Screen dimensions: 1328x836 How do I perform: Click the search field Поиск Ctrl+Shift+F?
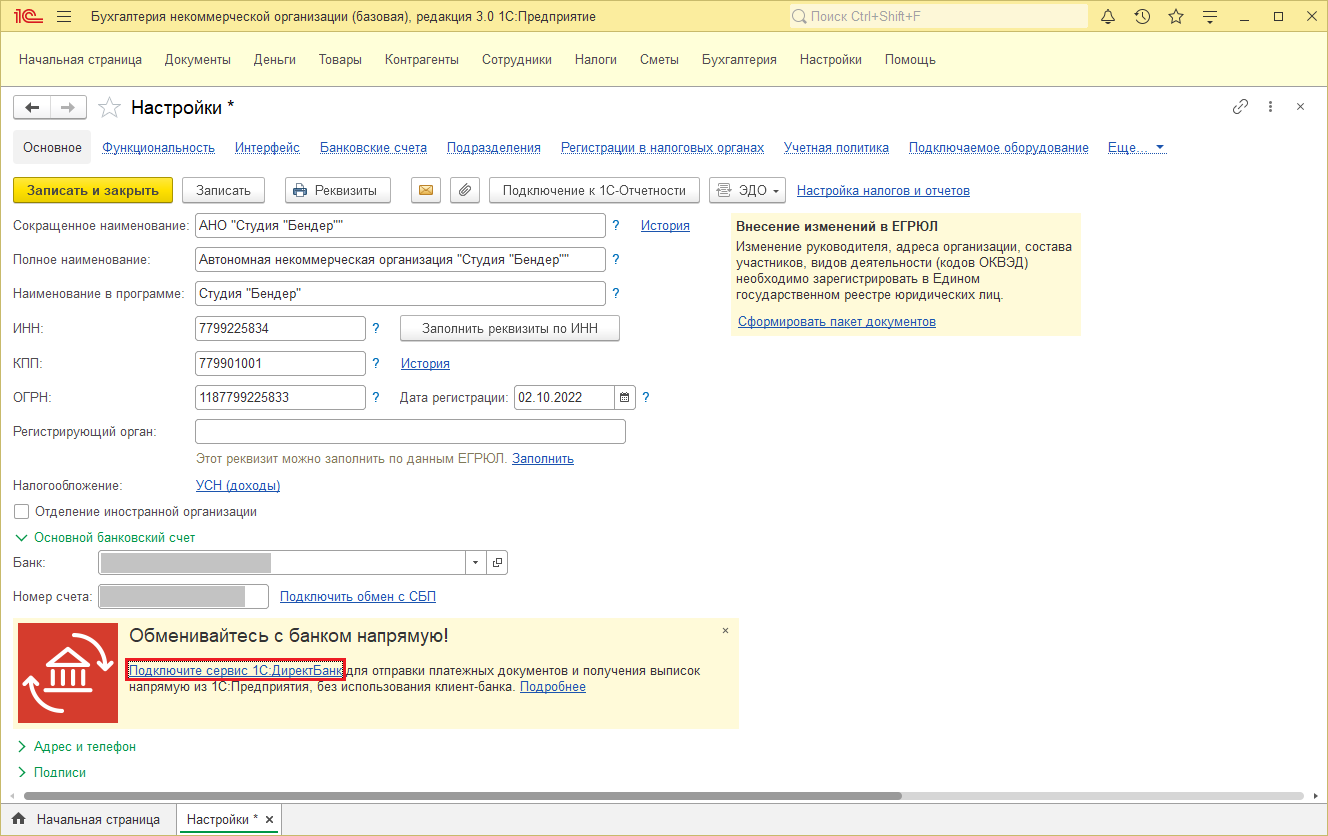[938, 17]
